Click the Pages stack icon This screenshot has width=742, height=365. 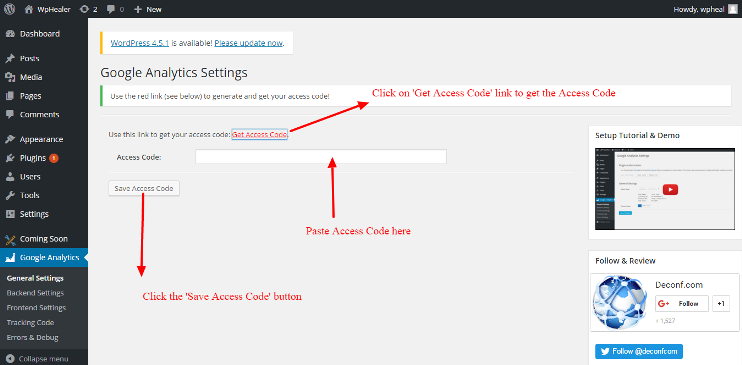10,96
